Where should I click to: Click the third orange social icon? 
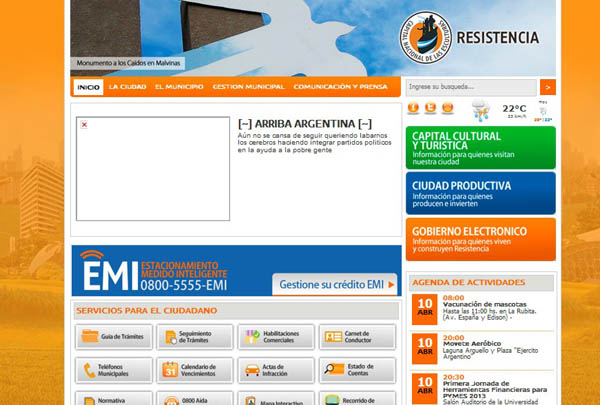(448, 108)
